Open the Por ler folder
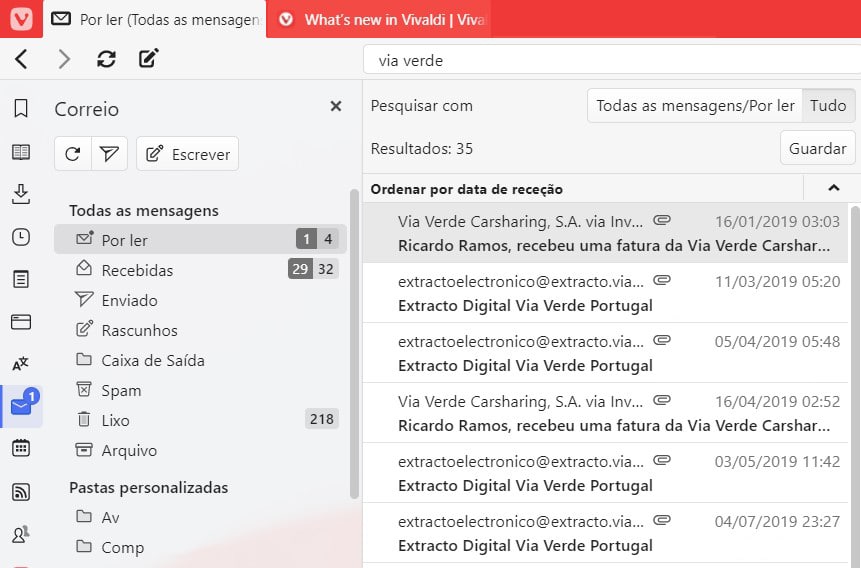The width and height of the screenshot is (861, 568). [x=200, y=240]
